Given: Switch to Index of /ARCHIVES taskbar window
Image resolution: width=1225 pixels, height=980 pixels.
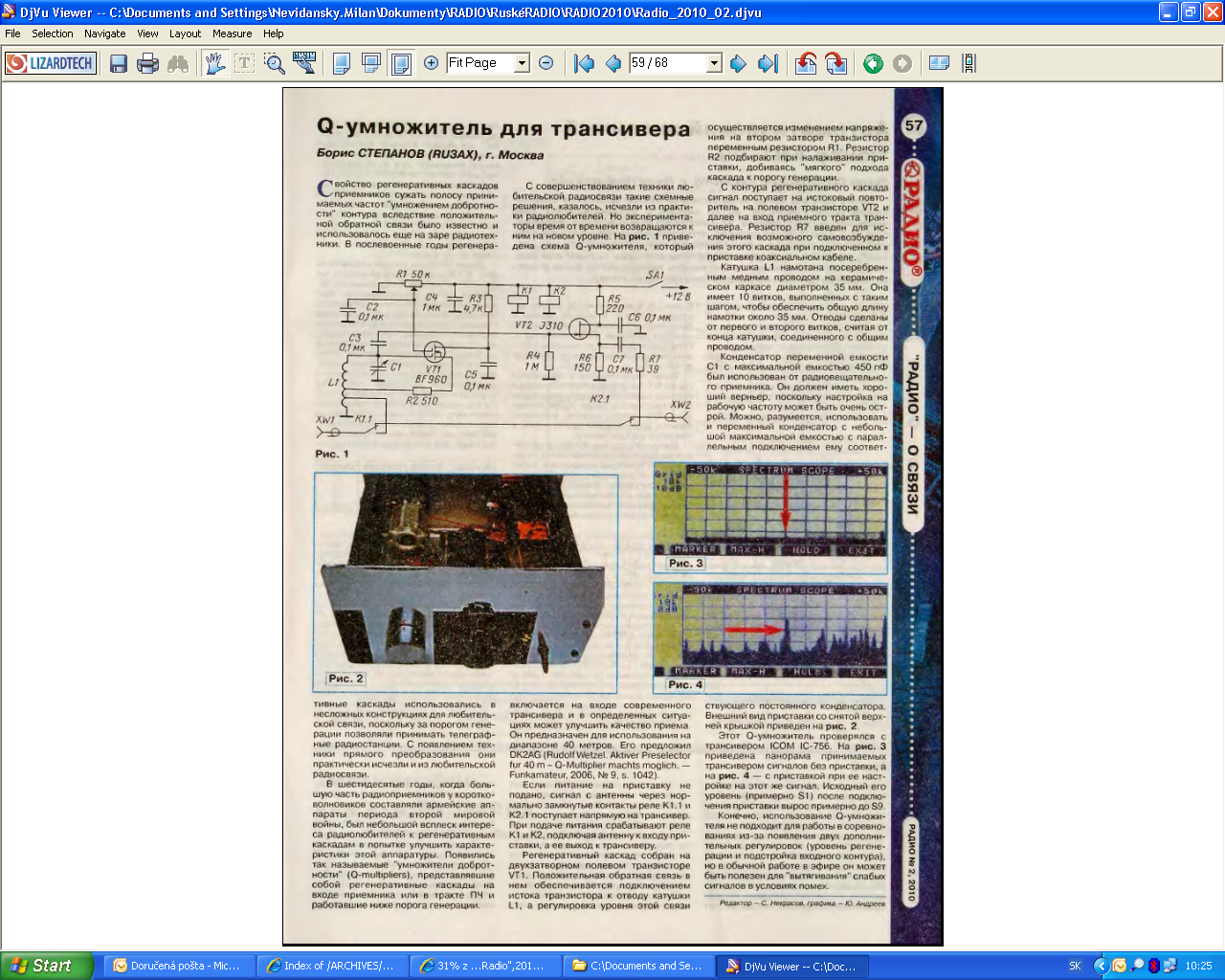Looking at the screenshot, I should click(332, 966).
